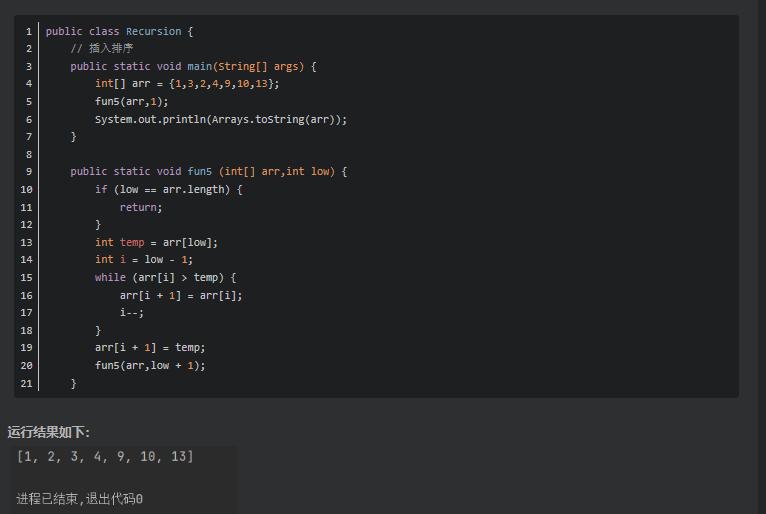
Task: Click 'int temp = arr[low];' line
Action: pyautogui.click(x=156, y=242)
